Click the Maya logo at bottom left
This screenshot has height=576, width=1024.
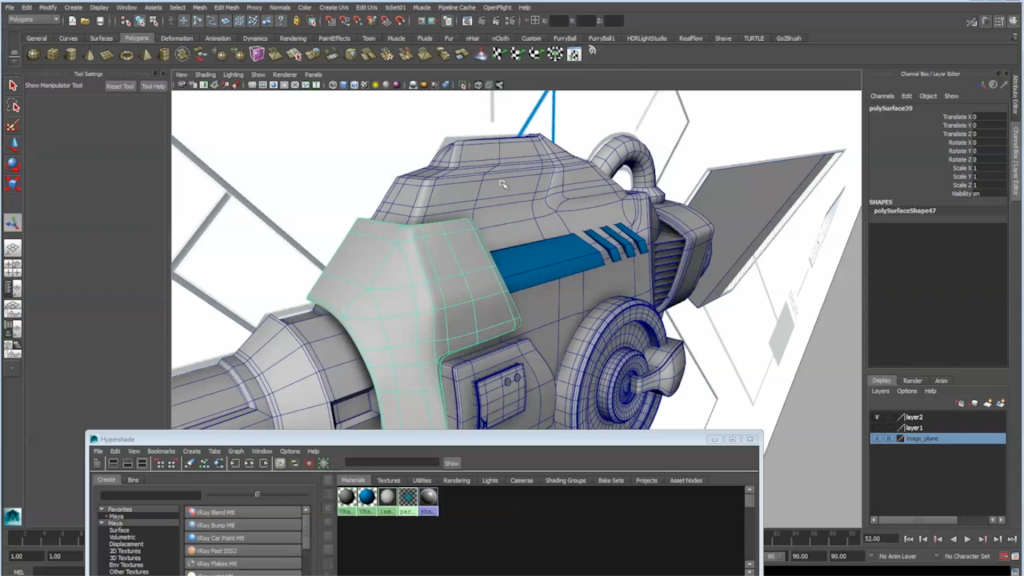12,516
